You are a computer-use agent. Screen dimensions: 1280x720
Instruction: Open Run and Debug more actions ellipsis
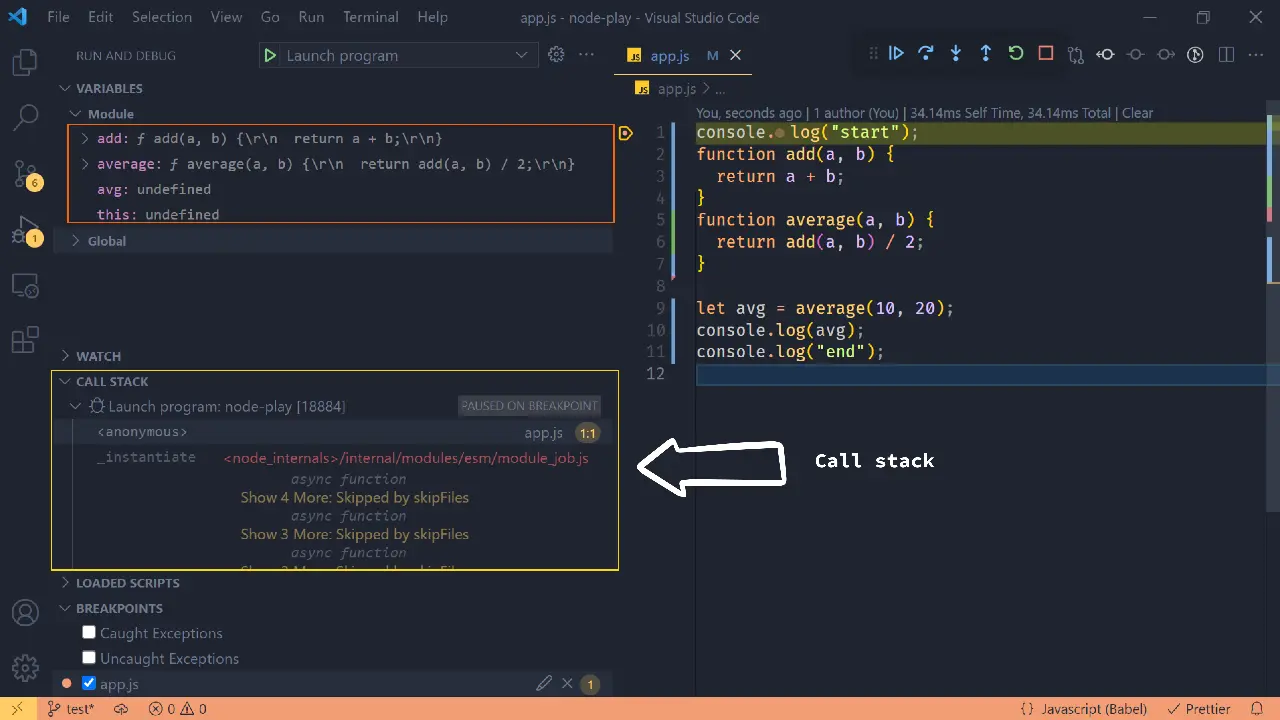tap(587, 55)
